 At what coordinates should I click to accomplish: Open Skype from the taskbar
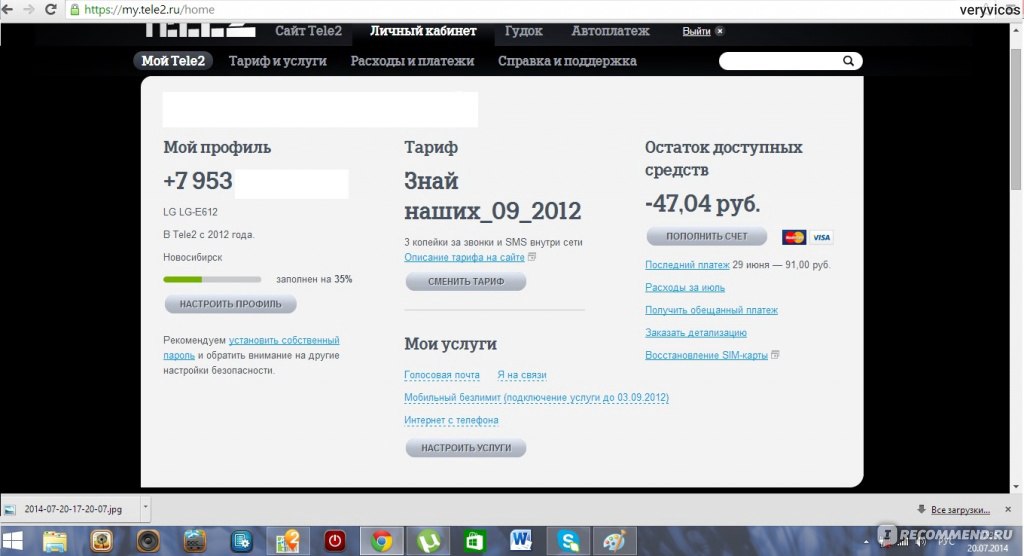(x=568, y=542)
